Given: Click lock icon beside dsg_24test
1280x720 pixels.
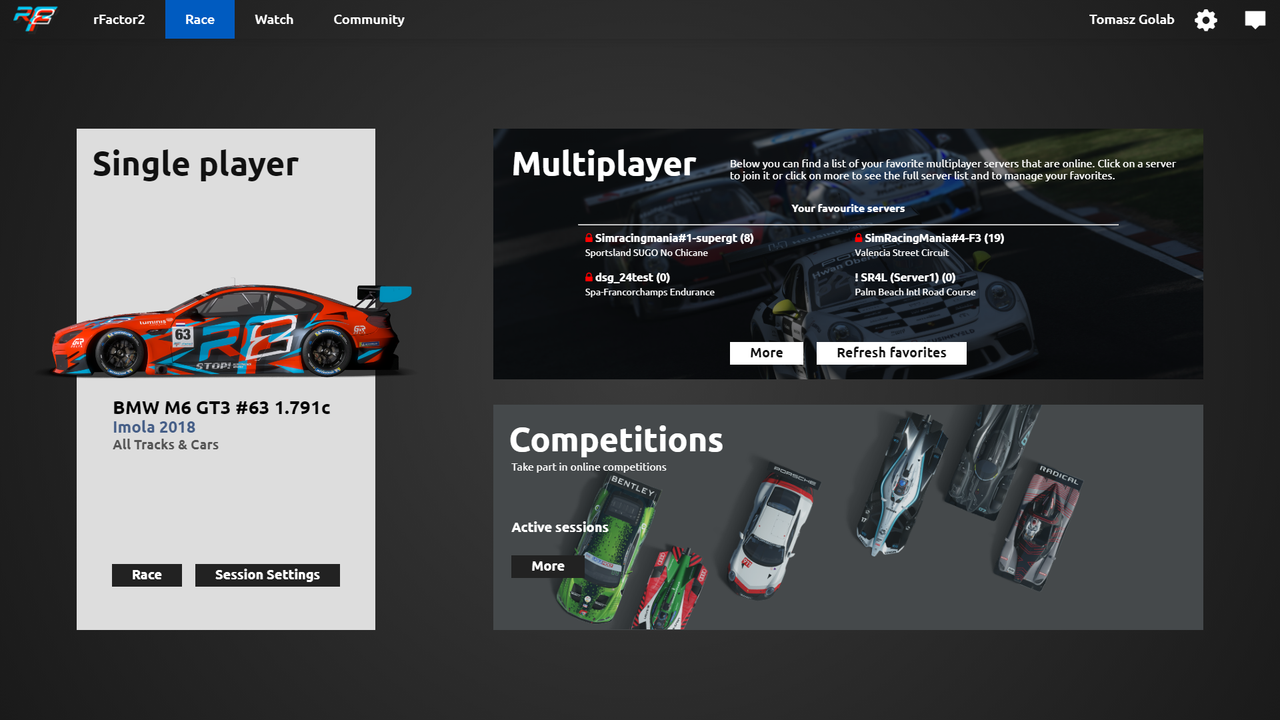Looking at the screenshot, I should click(x=589, y=277).
